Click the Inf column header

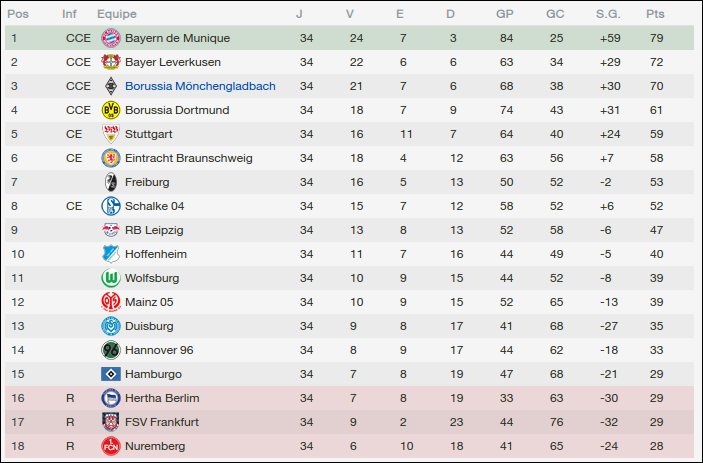(69, 14)
